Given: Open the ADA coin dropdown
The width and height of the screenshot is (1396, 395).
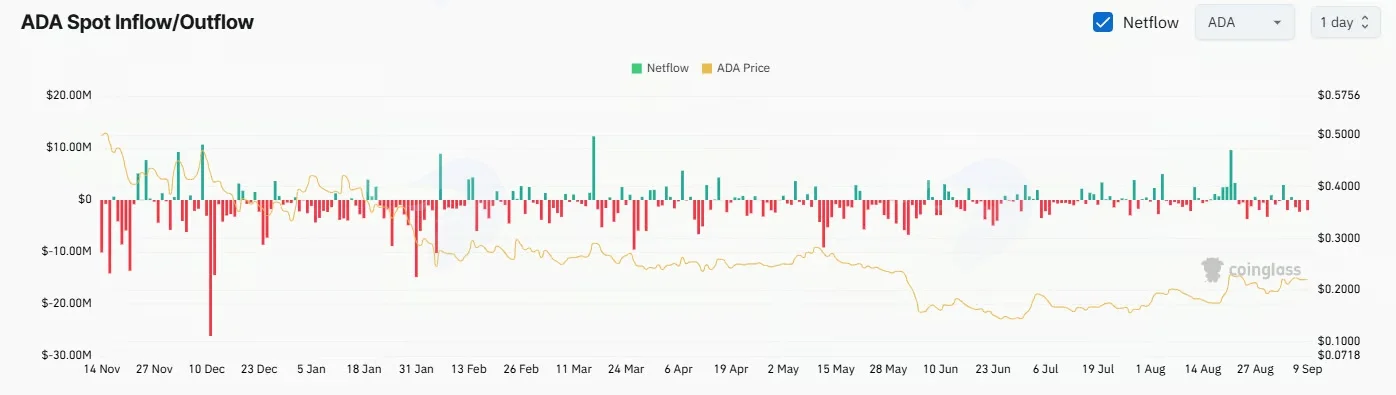Looking at the screenshot, I should point(1245,22).
